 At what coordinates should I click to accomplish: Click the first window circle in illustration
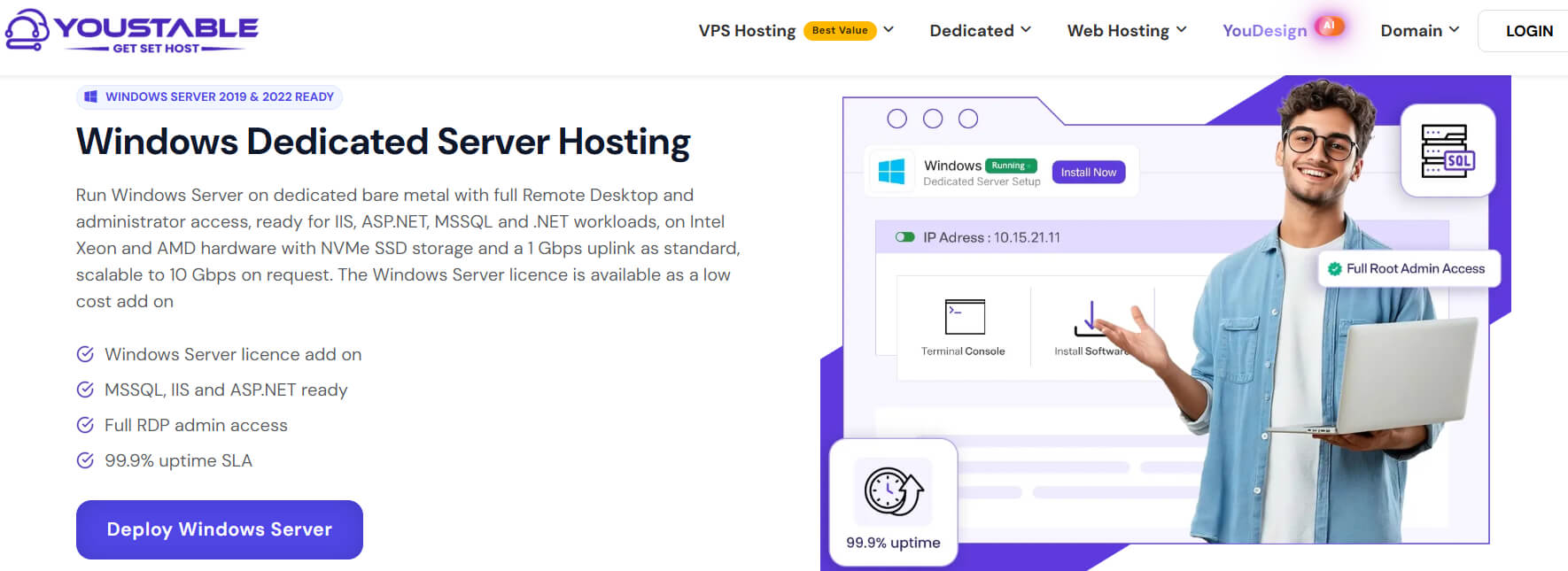coord(897,119)
